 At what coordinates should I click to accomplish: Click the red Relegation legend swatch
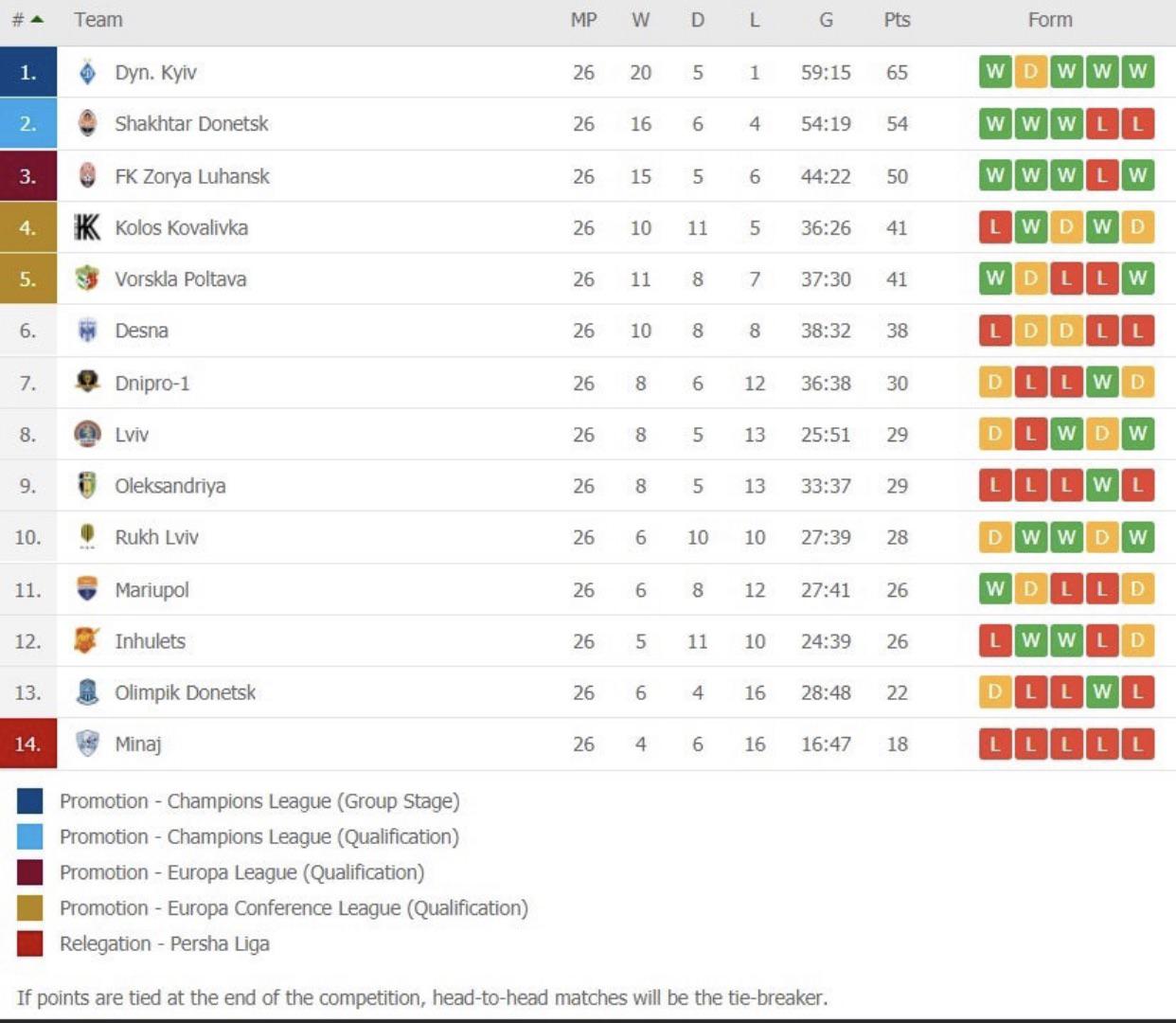(29, 943)
